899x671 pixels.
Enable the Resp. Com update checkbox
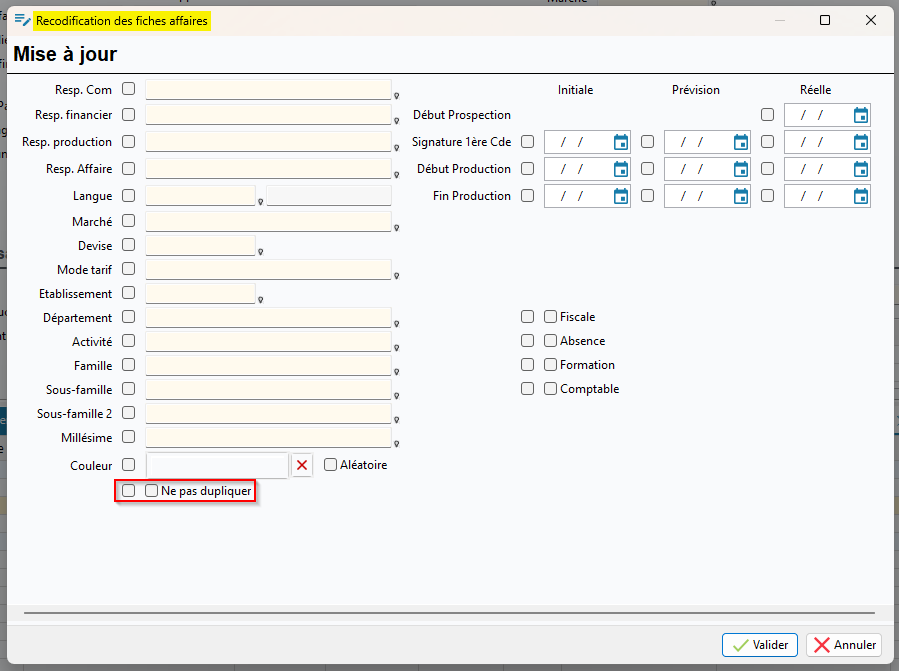coord(128,89)
